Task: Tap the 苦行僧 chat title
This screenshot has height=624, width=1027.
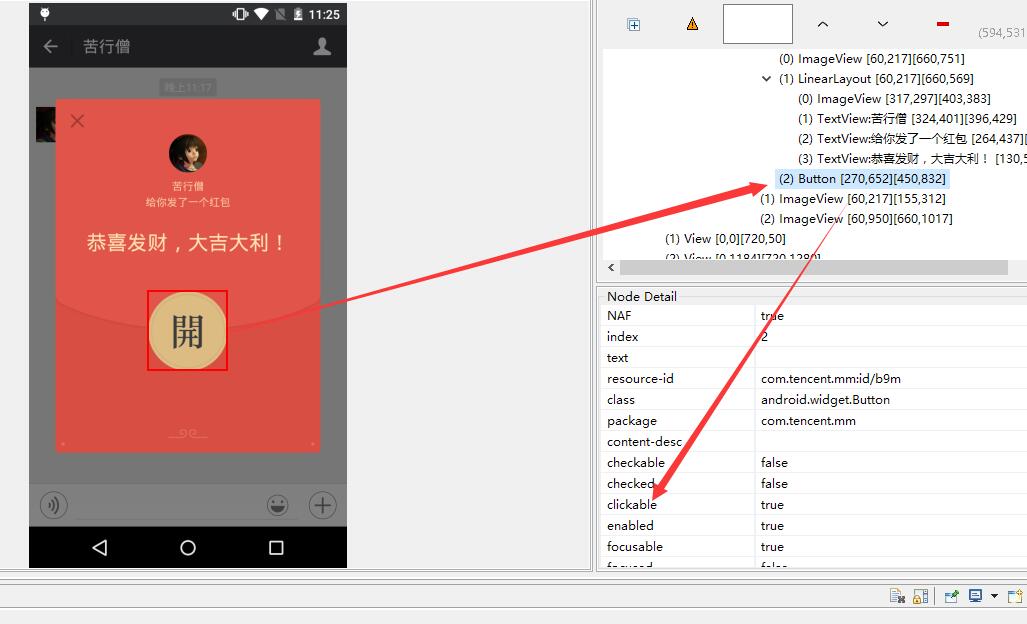Action: (x=106, y=46)
